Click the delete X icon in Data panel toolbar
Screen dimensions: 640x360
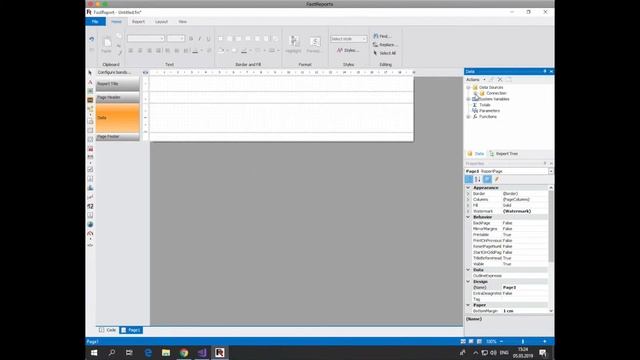click(500, 80)
